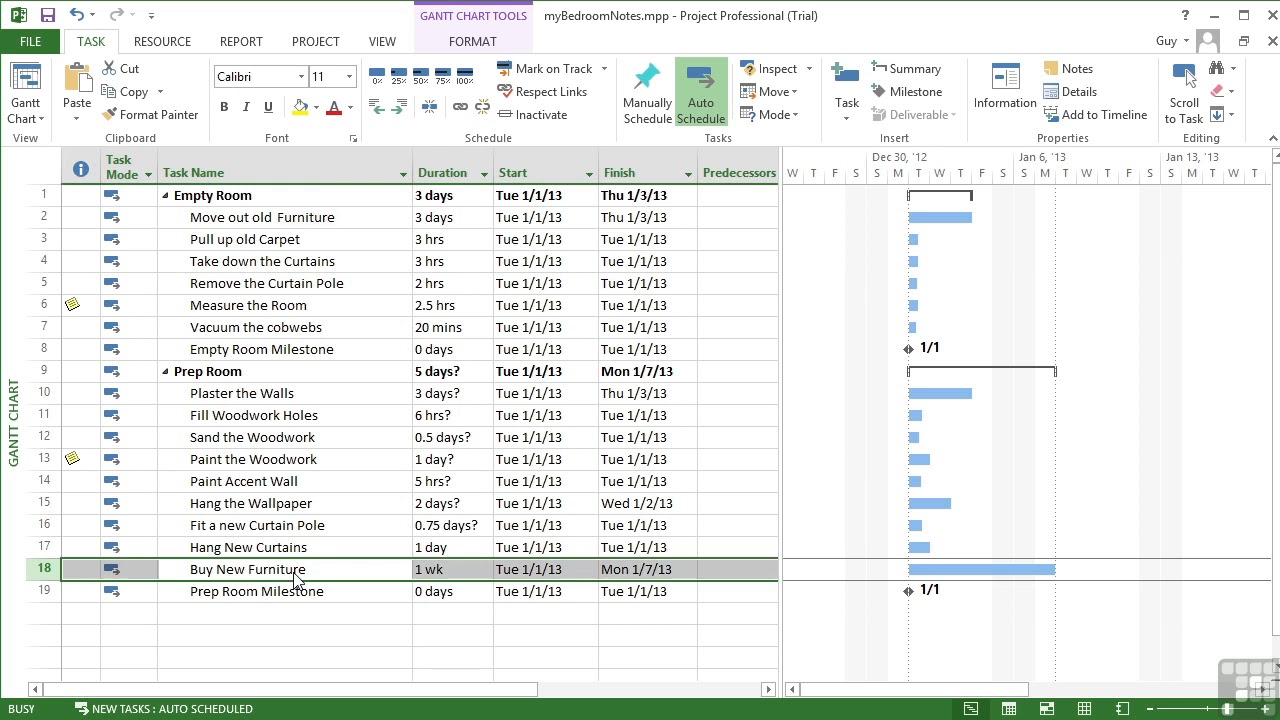Screen dimensions: 1280x720
Task: Open the Notes for the task
Action: point(1068,68)
